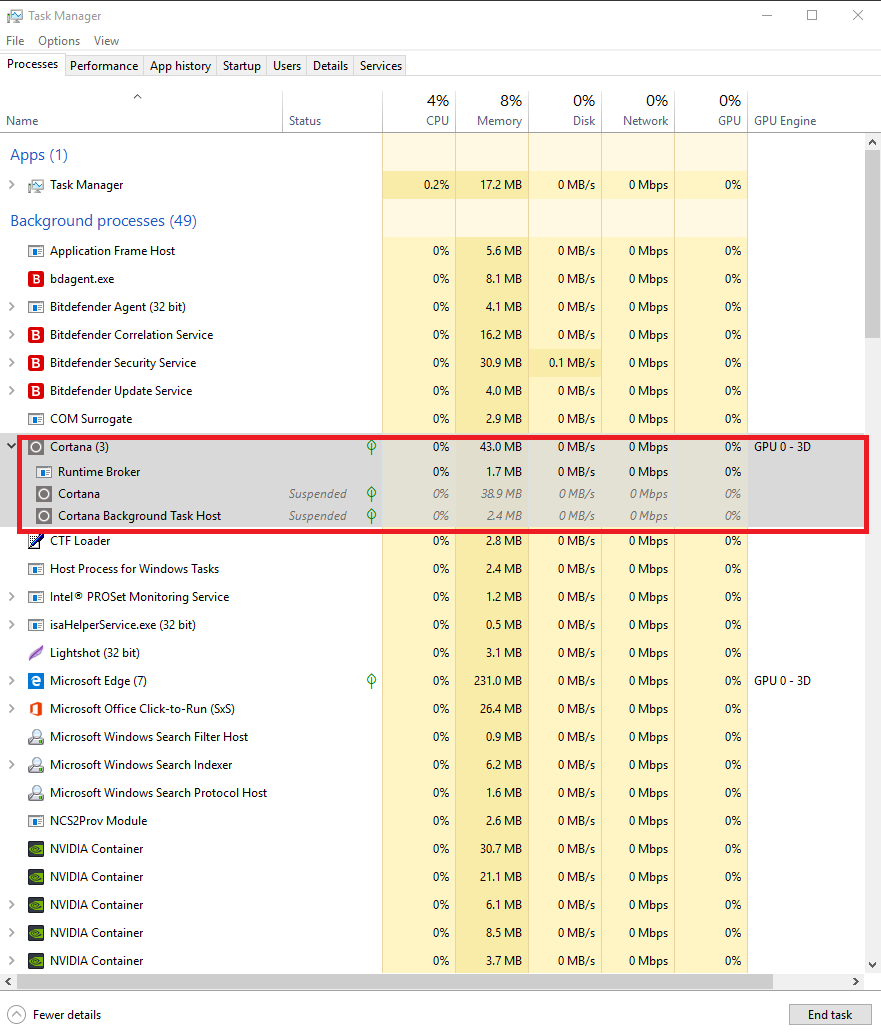Viewport: 881px width, 1033px height.
Task: Open the Users tab
Action: click(x=287, y=66)
